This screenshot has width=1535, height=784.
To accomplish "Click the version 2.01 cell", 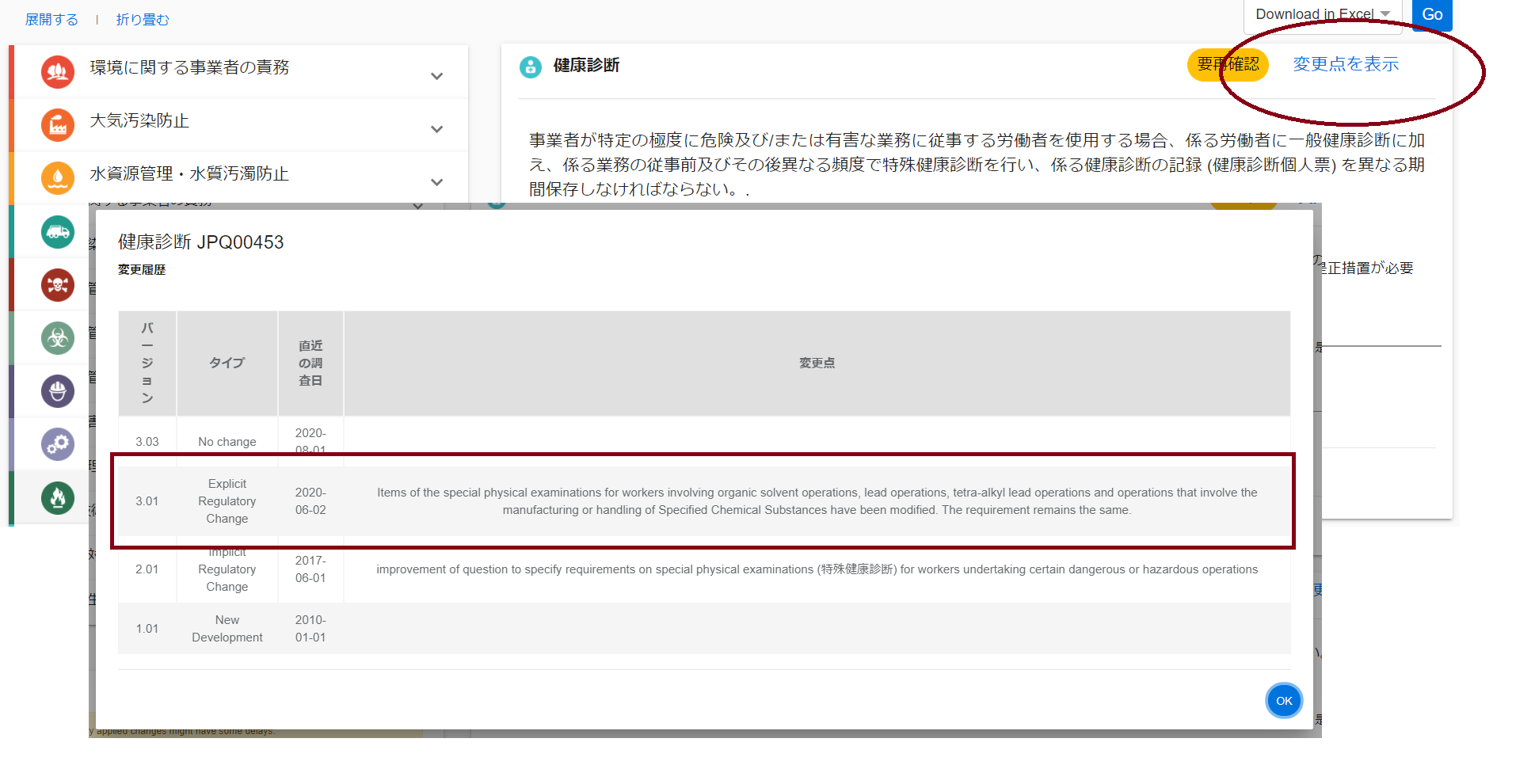I will point(147,569).
